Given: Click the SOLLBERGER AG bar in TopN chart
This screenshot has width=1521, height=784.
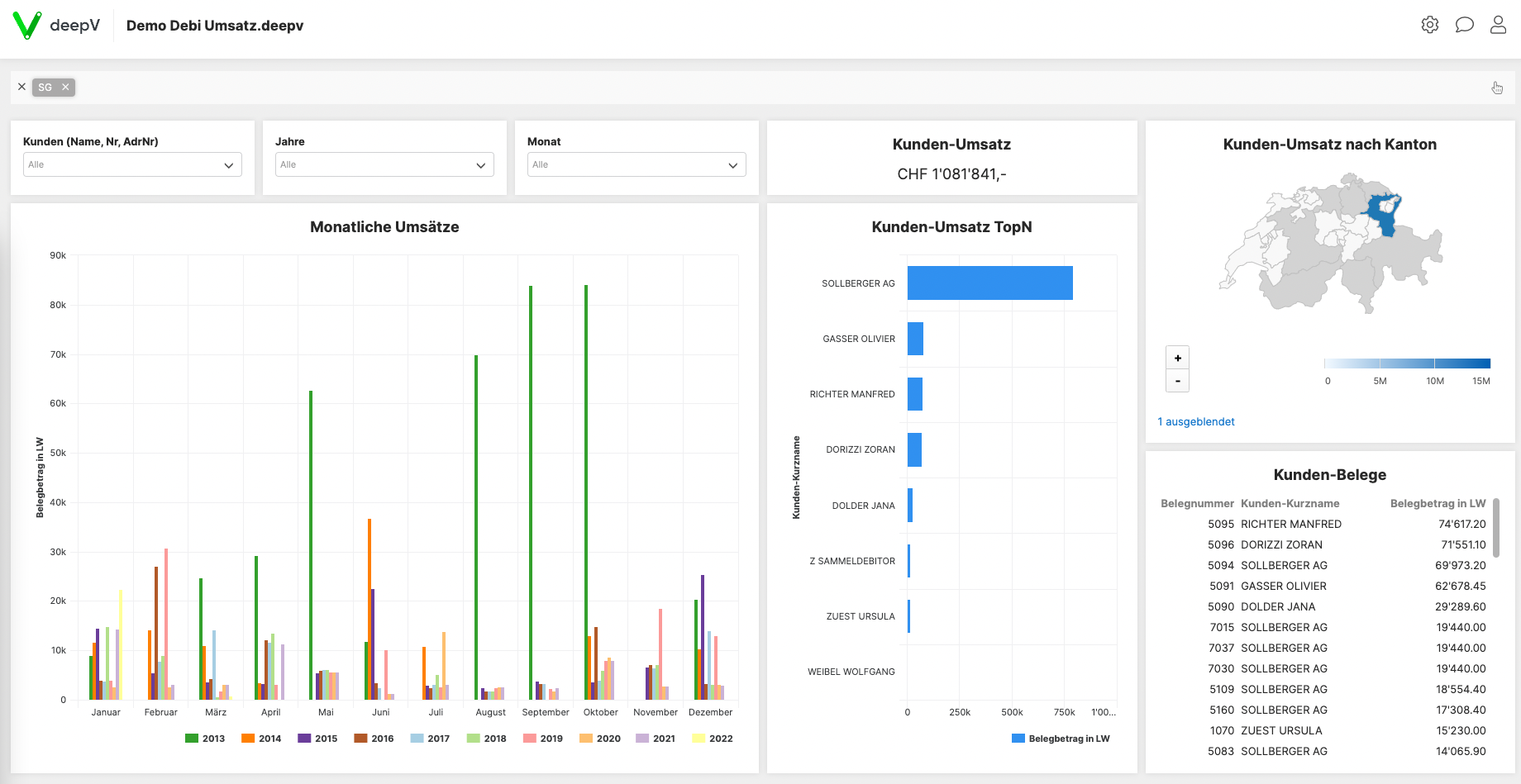Looking at the screenshot, I should 989,283.
